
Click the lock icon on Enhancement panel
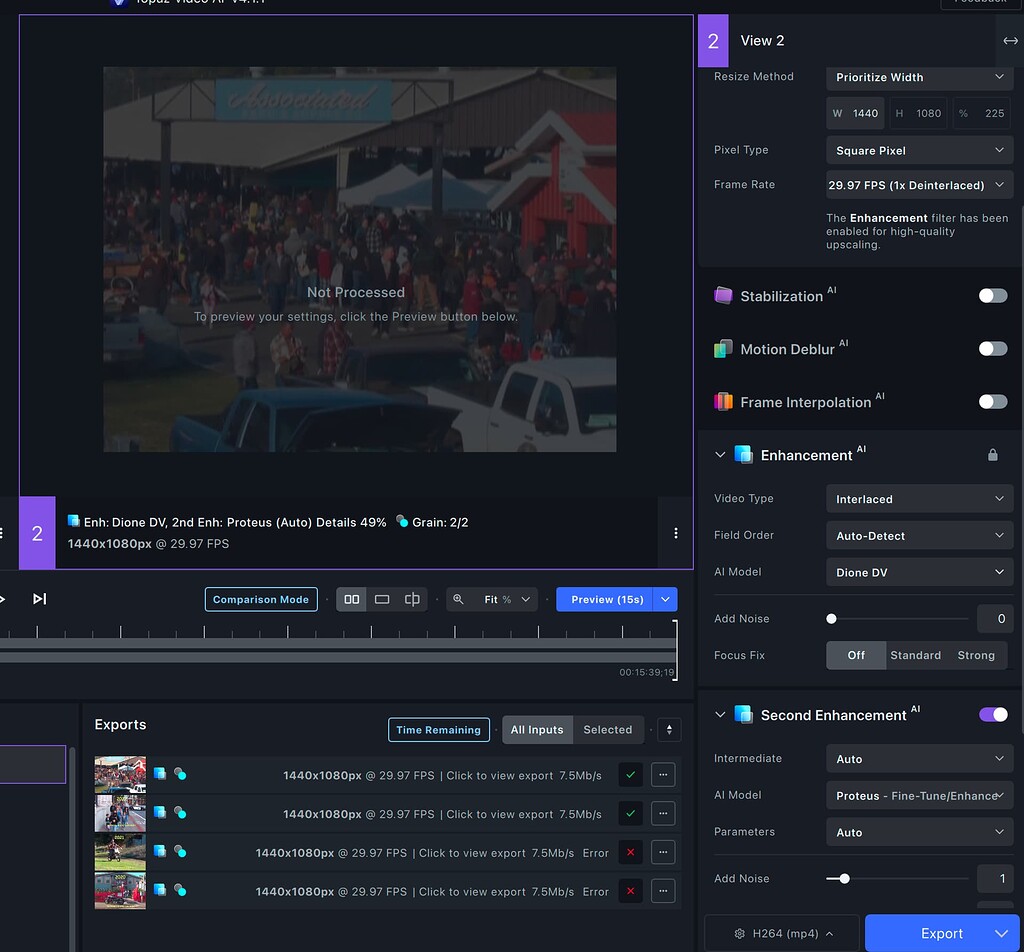(992, 454)
